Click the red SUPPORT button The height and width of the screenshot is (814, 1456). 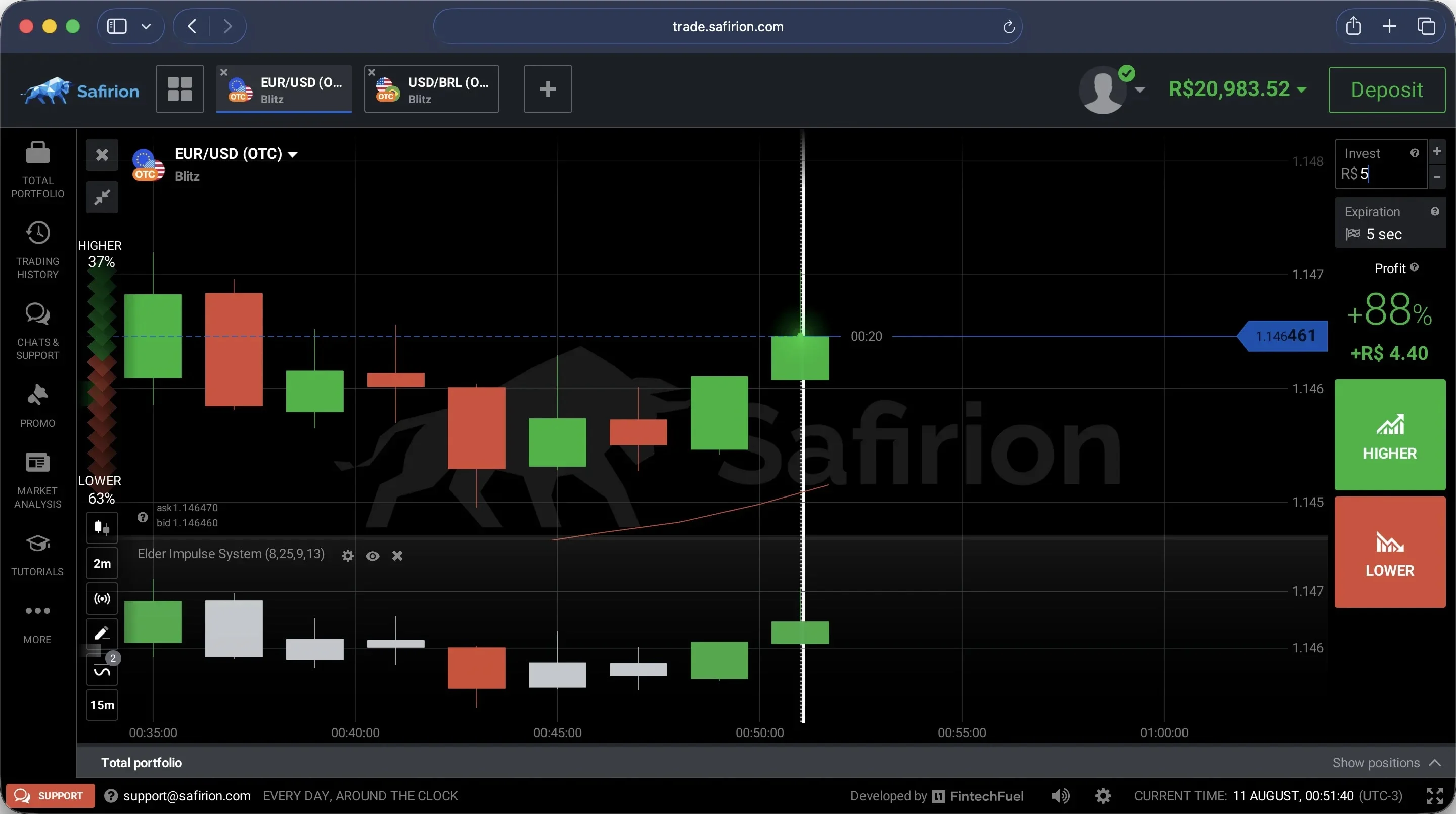pyautogui.click(x=51, y=795)
